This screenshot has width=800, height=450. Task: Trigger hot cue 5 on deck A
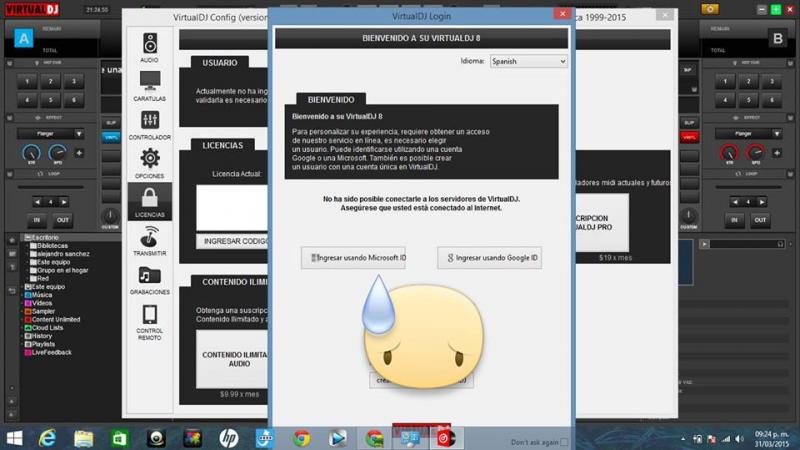[51, 99]
